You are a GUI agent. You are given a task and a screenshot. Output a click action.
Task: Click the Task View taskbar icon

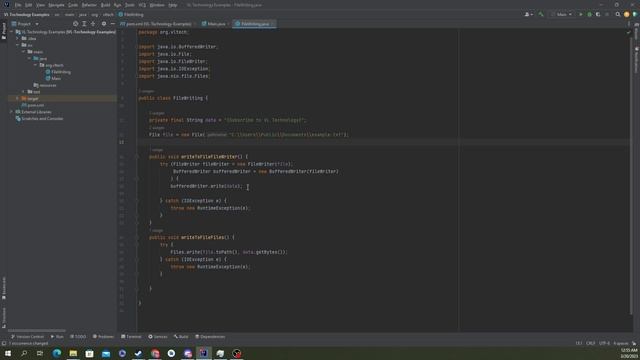point(40,353)
